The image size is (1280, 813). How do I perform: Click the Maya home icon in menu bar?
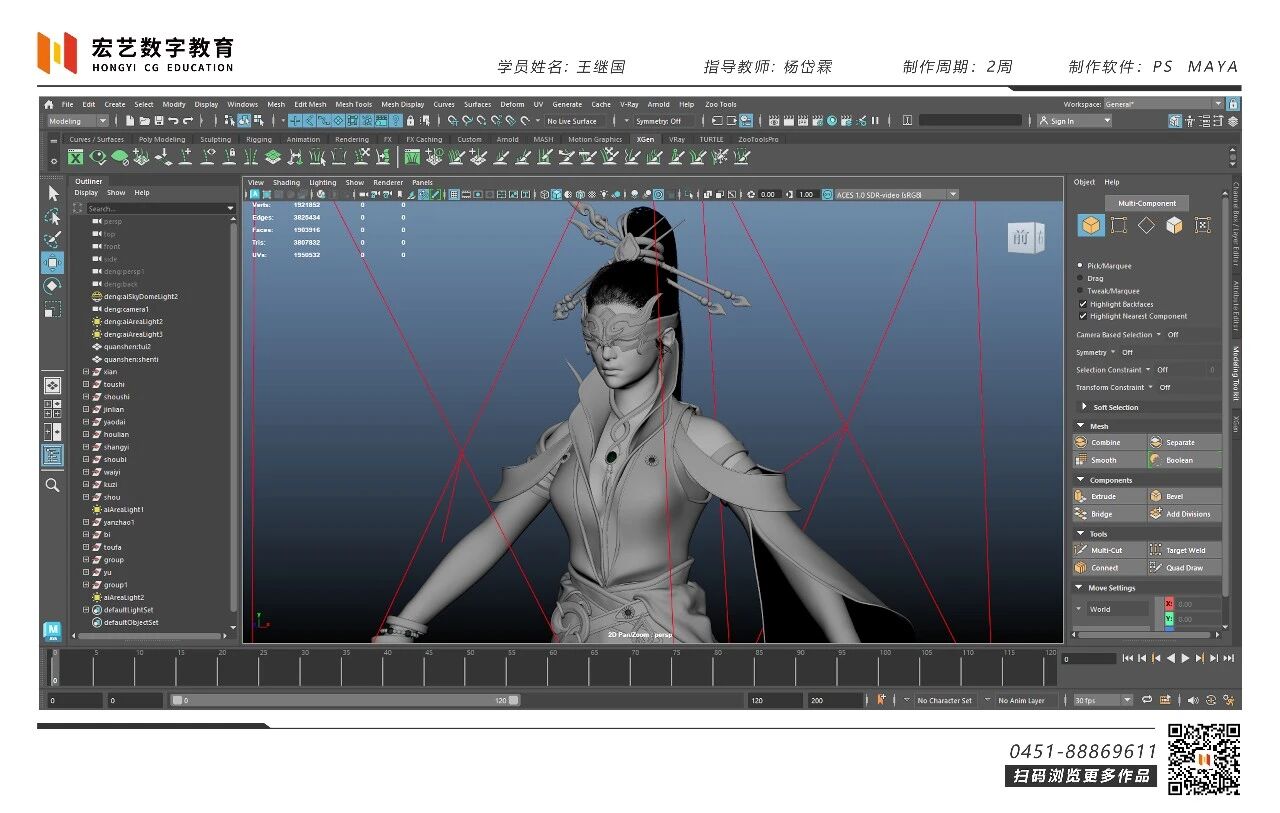coord(48,104)
